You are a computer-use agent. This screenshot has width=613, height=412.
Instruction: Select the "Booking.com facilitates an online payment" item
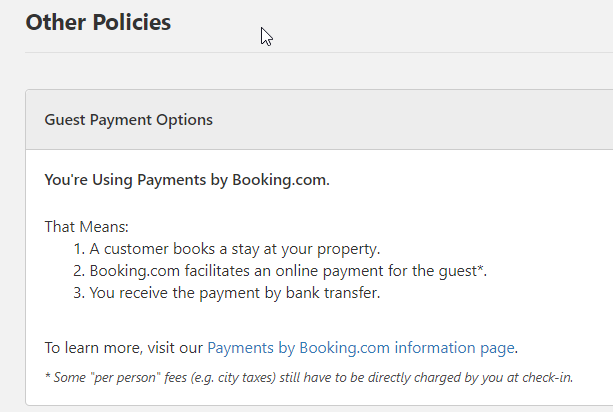[x=285, y=271]
